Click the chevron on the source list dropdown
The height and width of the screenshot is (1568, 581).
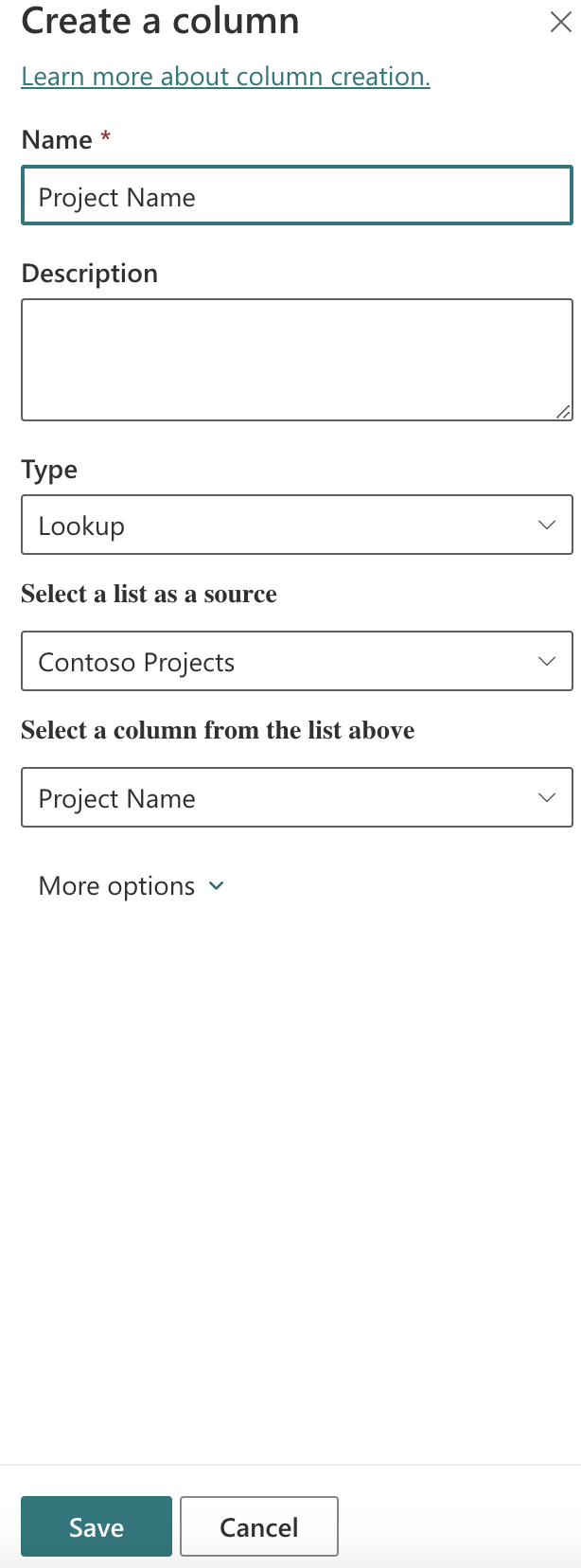(547, 661)
